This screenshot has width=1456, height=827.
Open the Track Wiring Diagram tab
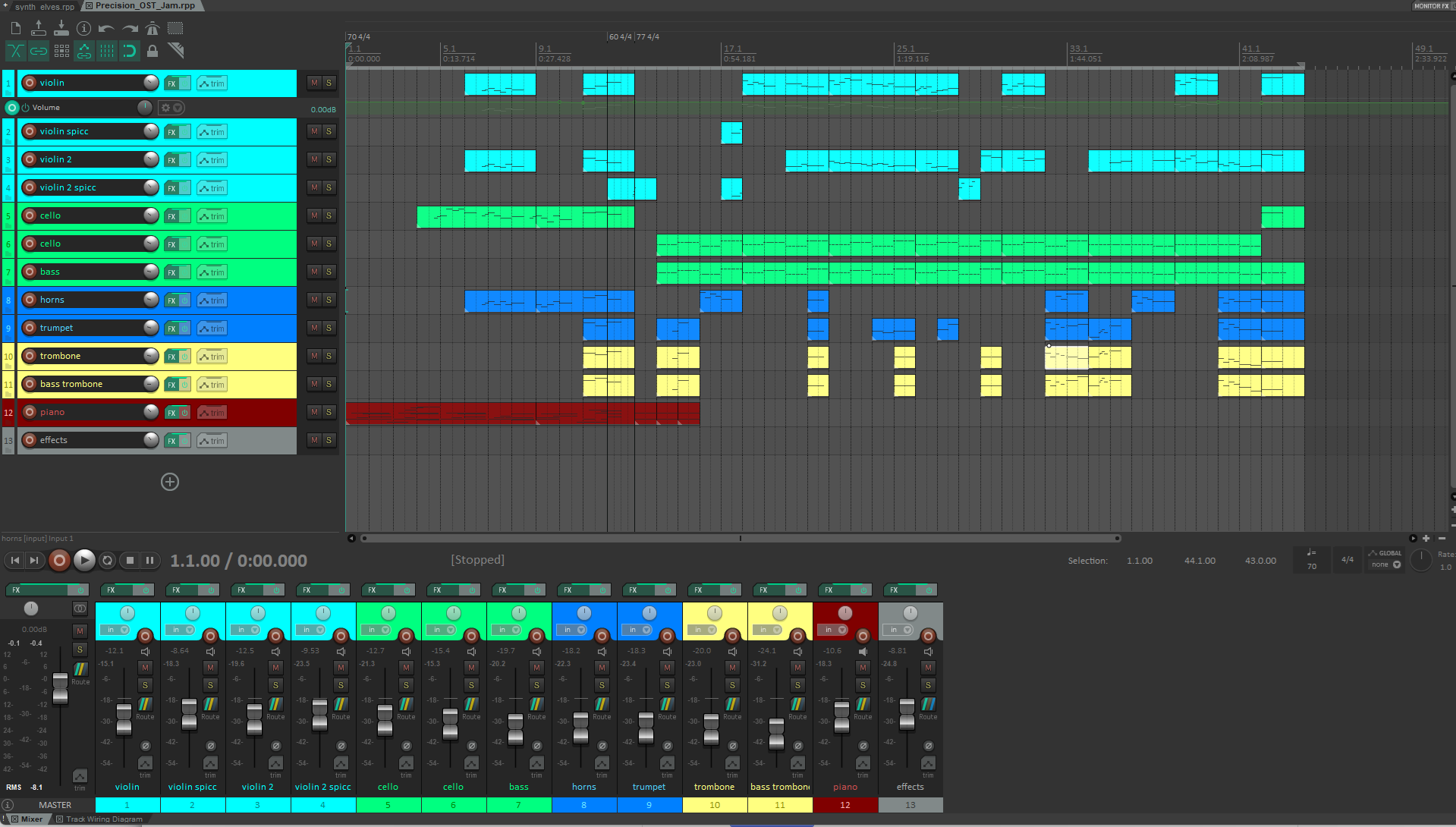point(99,819)
